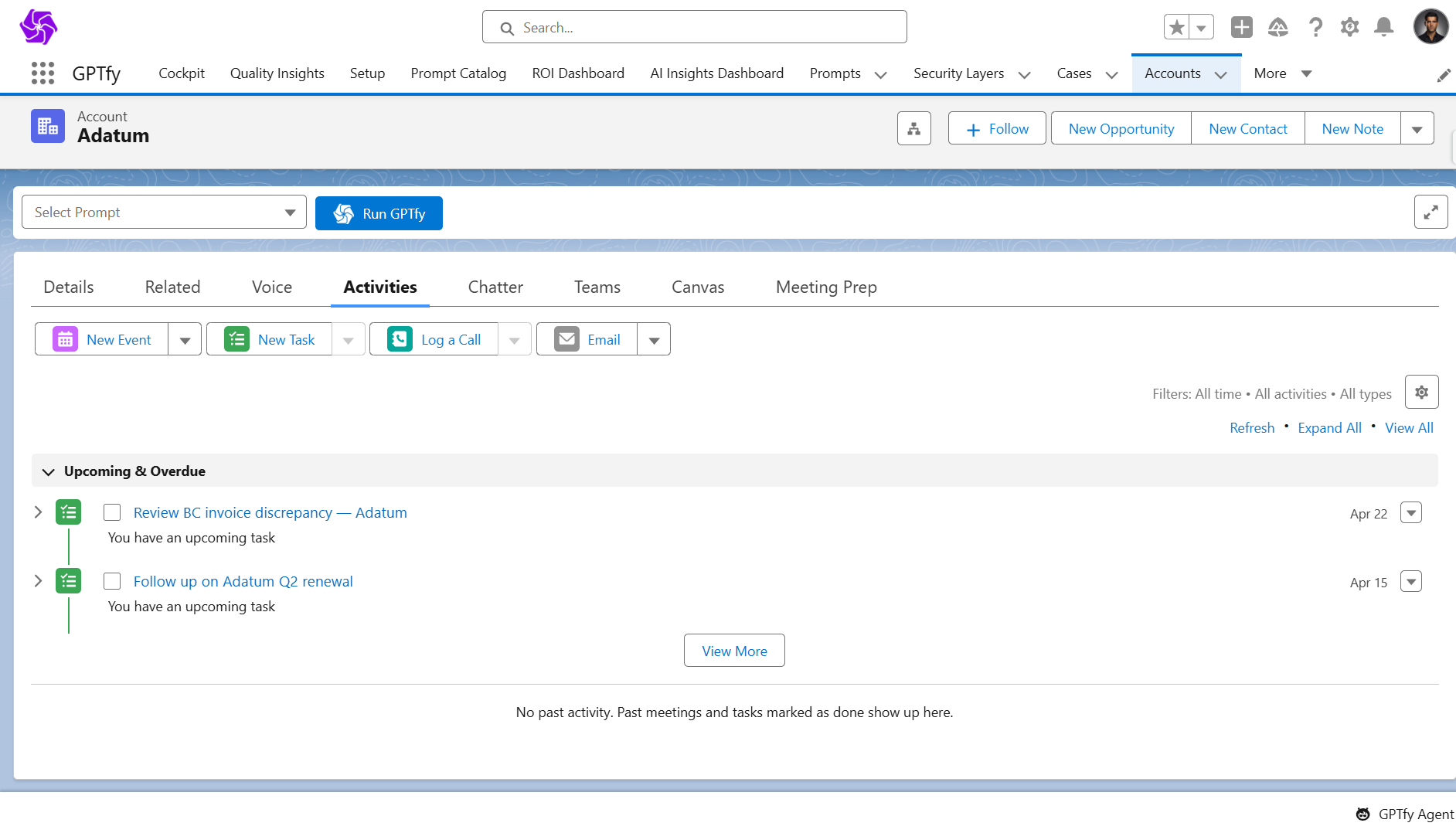Click the View All link
The height and width of the screenshot is (833, 1456).
pyautogui.click(x=1409, y=428)
